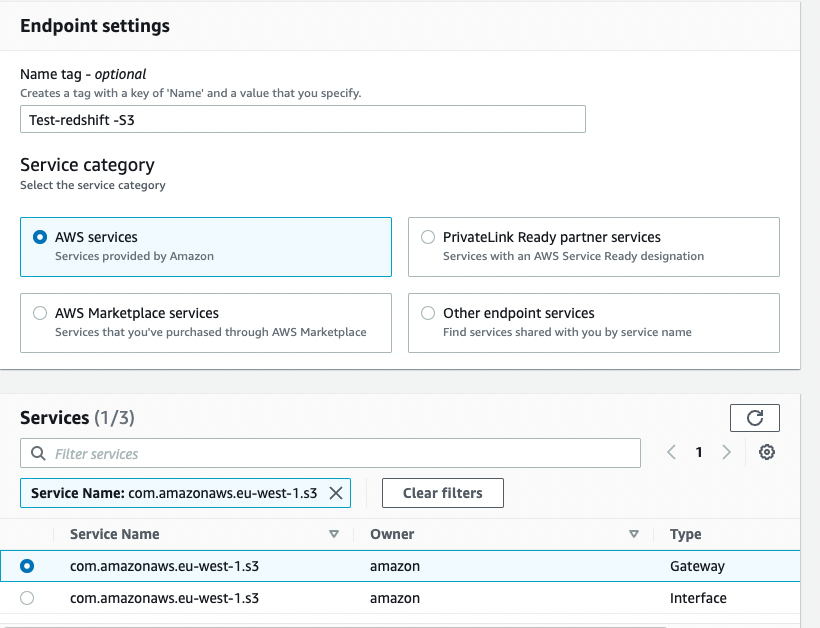Select the Interface type S3 service
820x628 pixels.
click(27, 599)
